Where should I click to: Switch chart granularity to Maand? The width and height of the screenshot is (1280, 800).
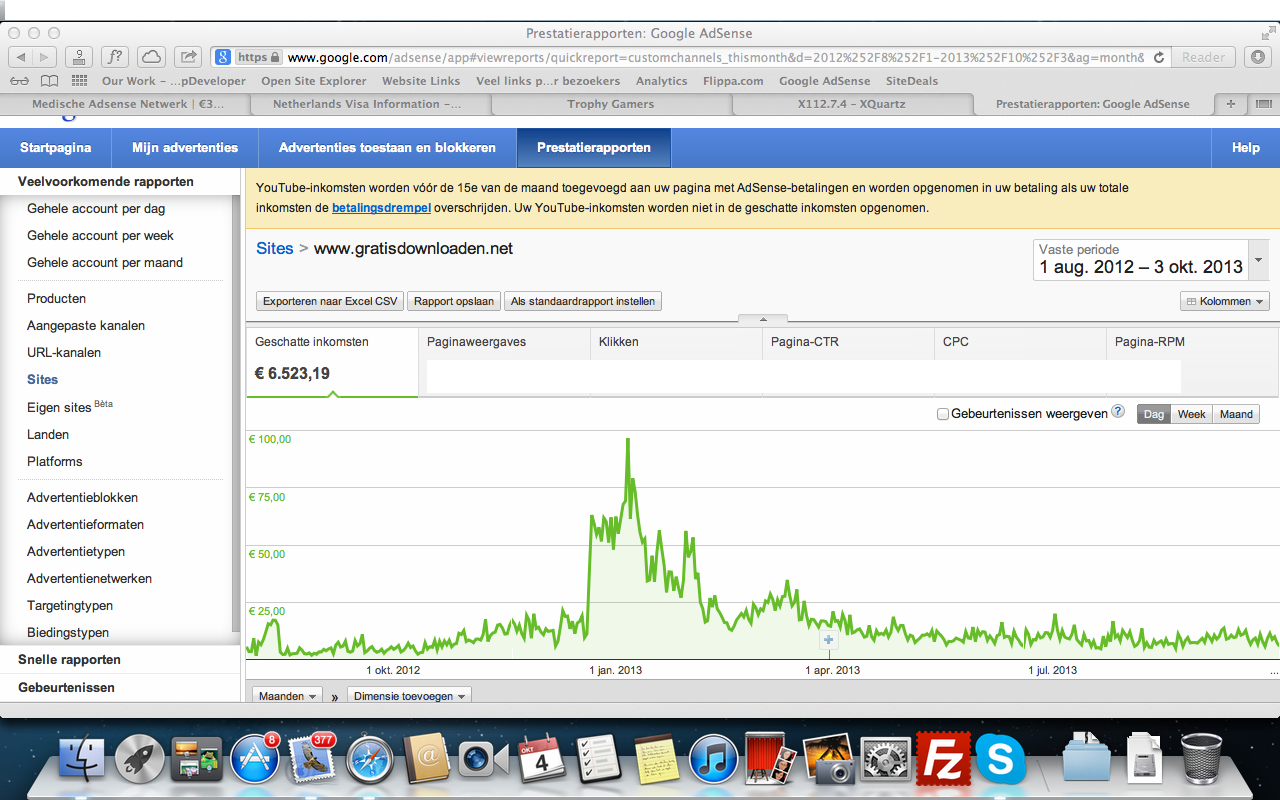pyautogui.click(x=1236, y=414)
